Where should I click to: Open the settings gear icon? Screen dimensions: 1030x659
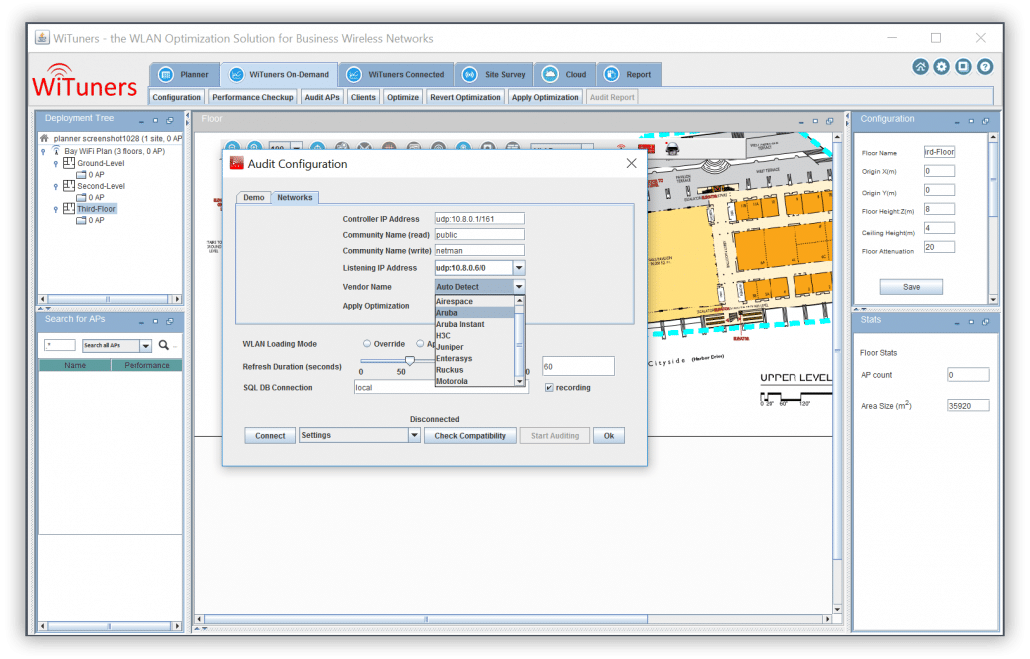(x=941, y=66)
